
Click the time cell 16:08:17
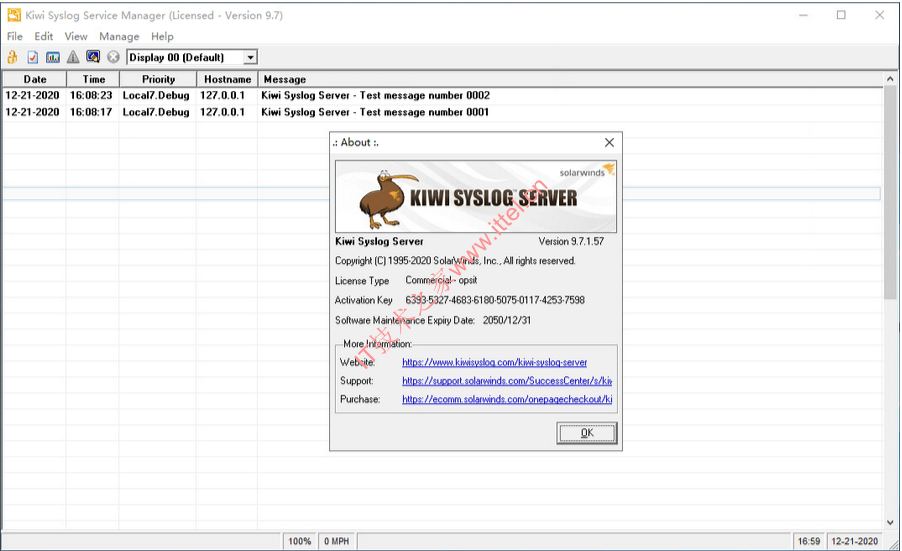[x=91, y=112]
